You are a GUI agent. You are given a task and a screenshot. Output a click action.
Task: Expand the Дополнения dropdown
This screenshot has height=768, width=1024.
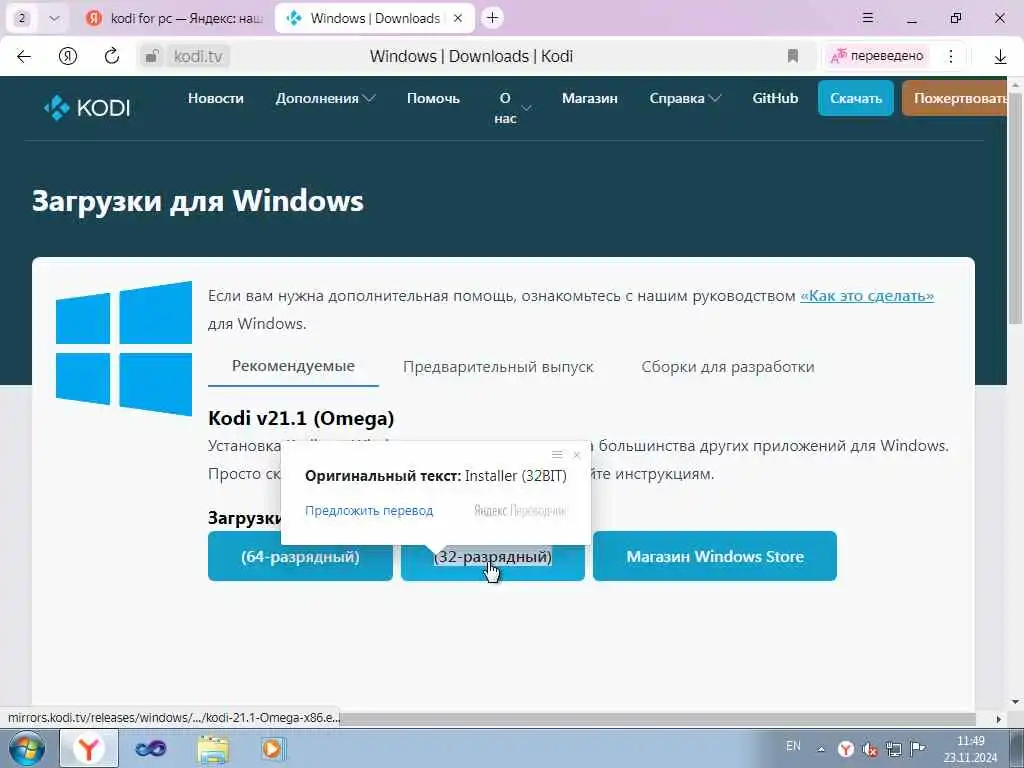(x=325, y=99)
